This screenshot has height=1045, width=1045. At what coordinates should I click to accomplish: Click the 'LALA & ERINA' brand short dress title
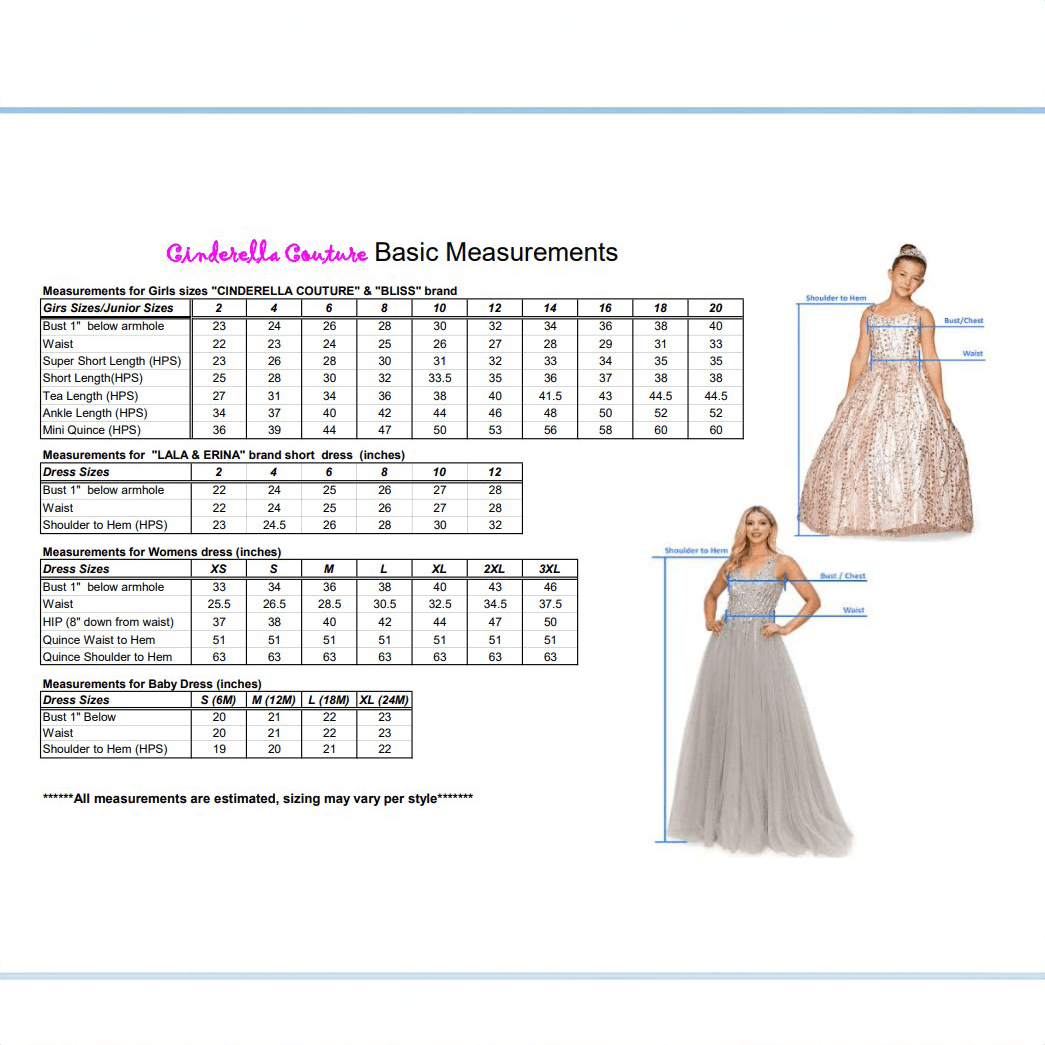coord(224,455)
